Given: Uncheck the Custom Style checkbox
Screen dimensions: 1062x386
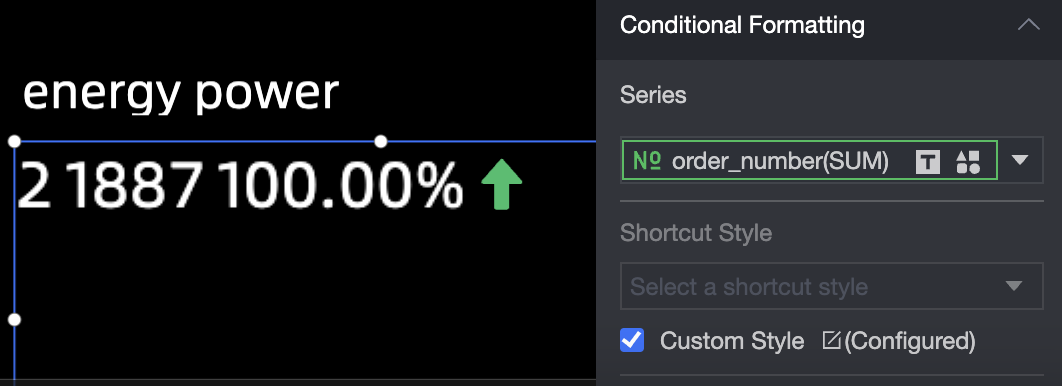Looking at the screenshot, I should point(632,340).
